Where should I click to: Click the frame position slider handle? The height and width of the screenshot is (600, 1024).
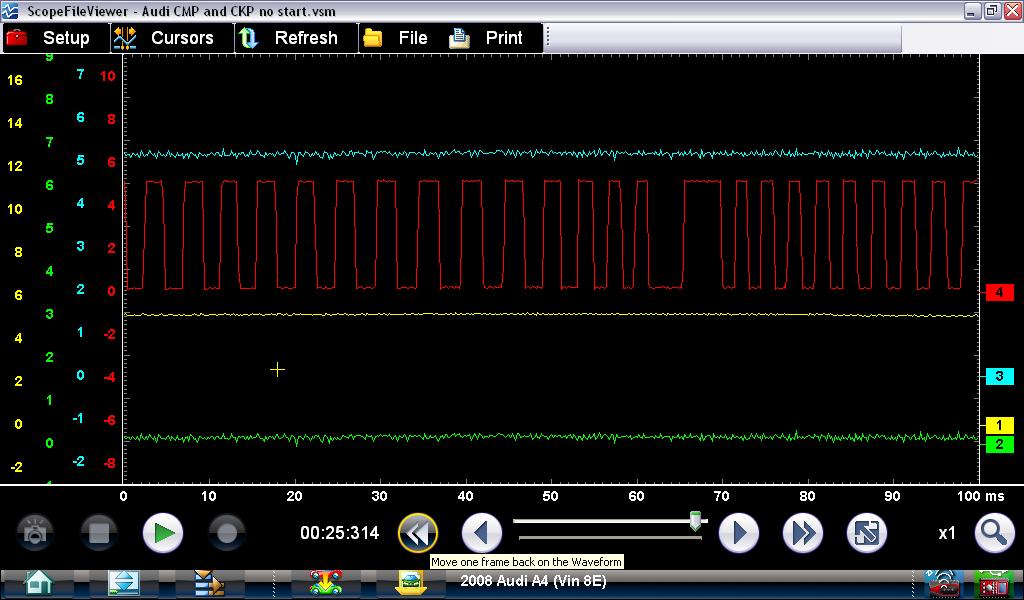click(x=696, y=521)
